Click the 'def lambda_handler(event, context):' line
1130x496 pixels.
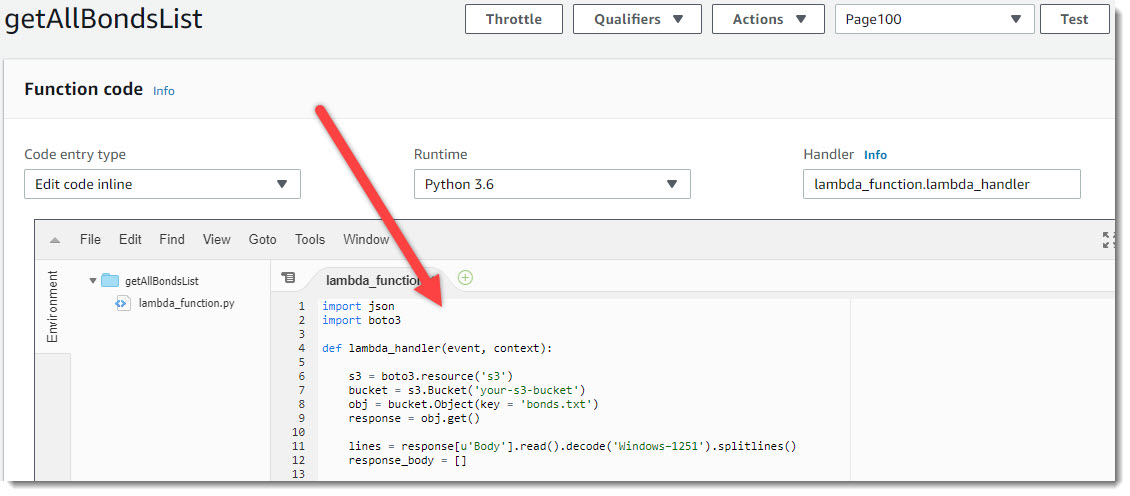point(437,348)
